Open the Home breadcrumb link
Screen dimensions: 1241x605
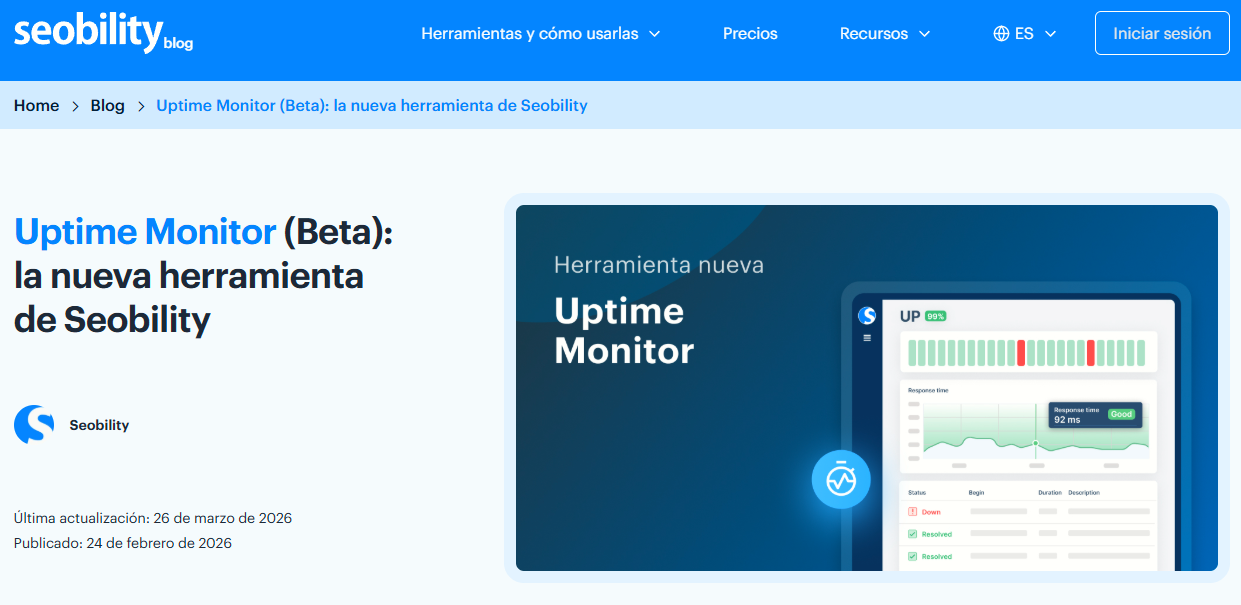(x=36, y=105)
